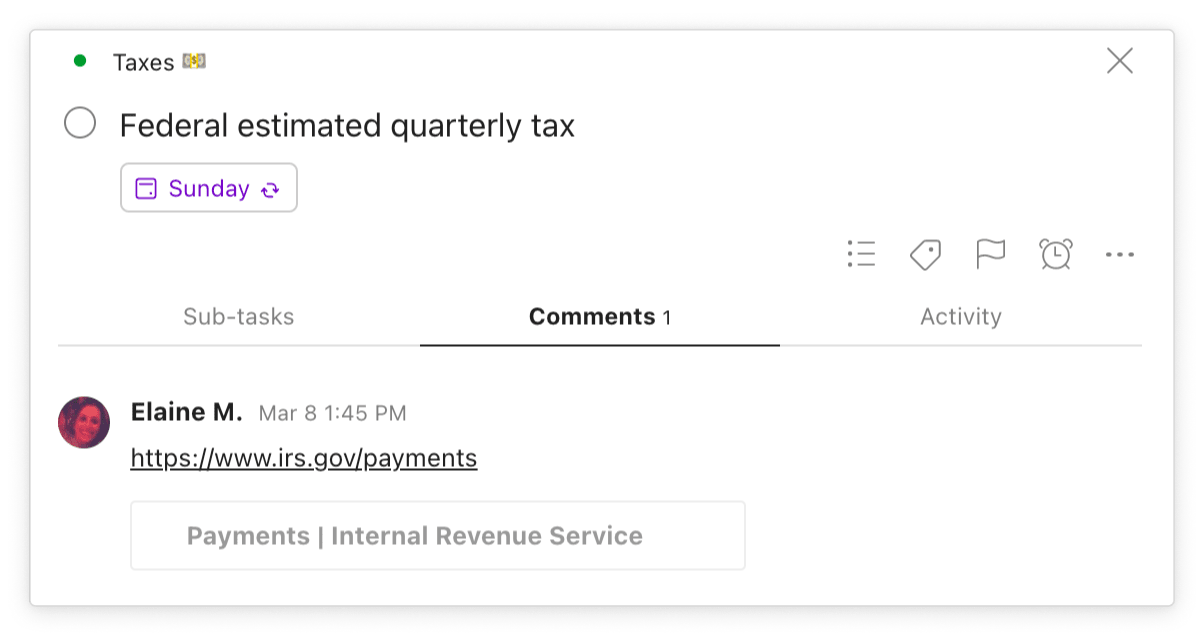Click the Payments Internal Revenue Service preview card

point(438,535)
